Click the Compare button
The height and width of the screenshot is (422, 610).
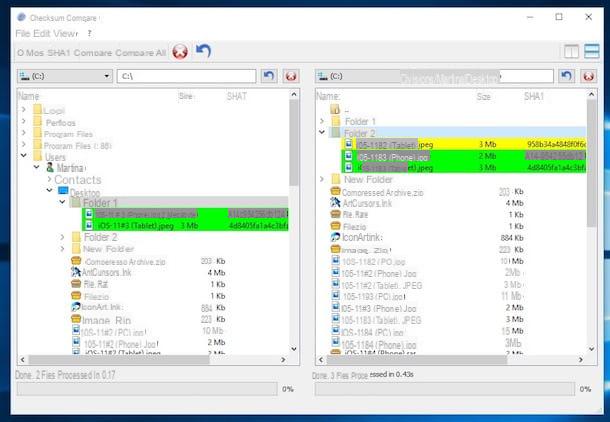(93, 53)
